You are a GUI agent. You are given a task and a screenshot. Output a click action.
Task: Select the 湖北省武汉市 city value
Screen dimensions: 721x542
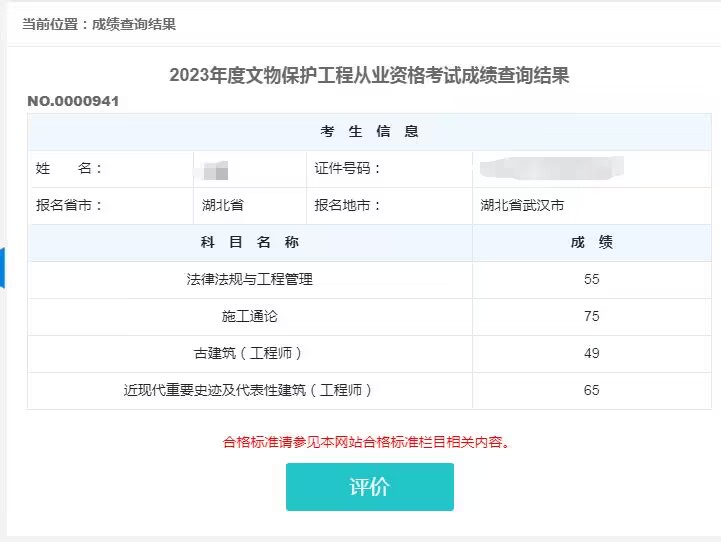tap(522, 205)
